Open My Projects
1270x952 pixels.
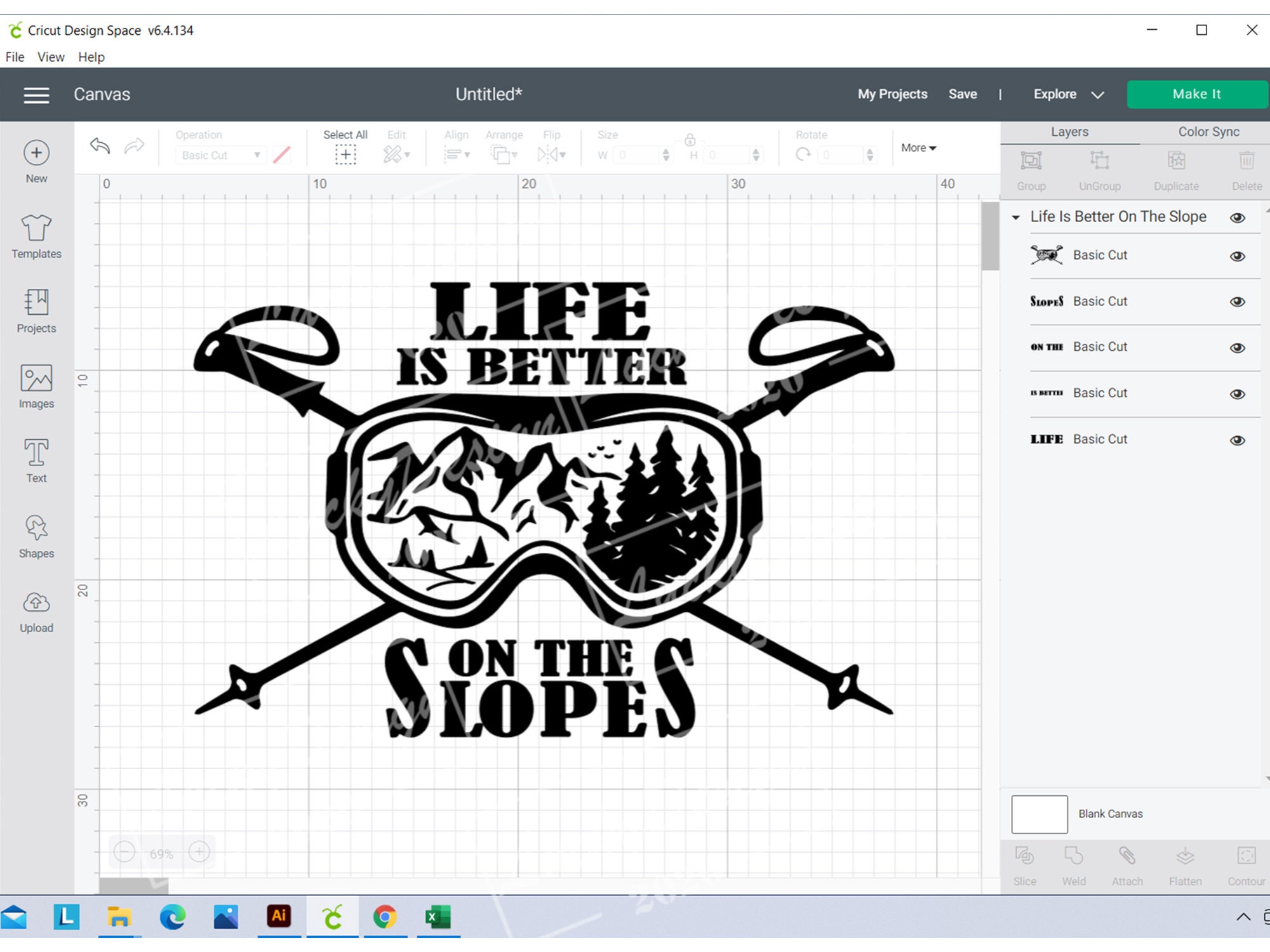tap(892, 93)
